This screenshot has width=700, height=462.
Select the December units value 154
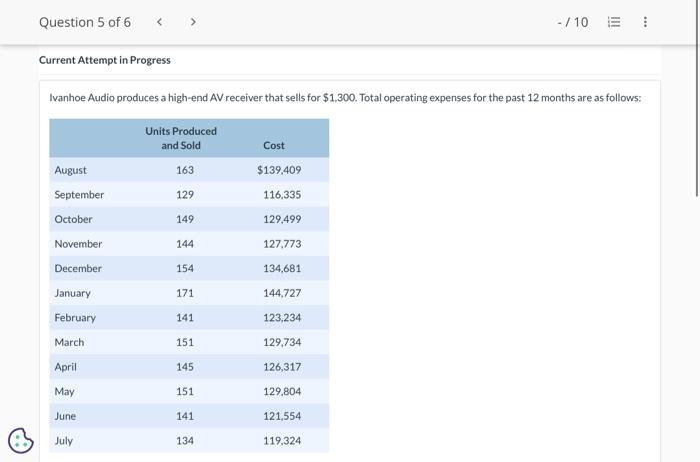[185, 268]
